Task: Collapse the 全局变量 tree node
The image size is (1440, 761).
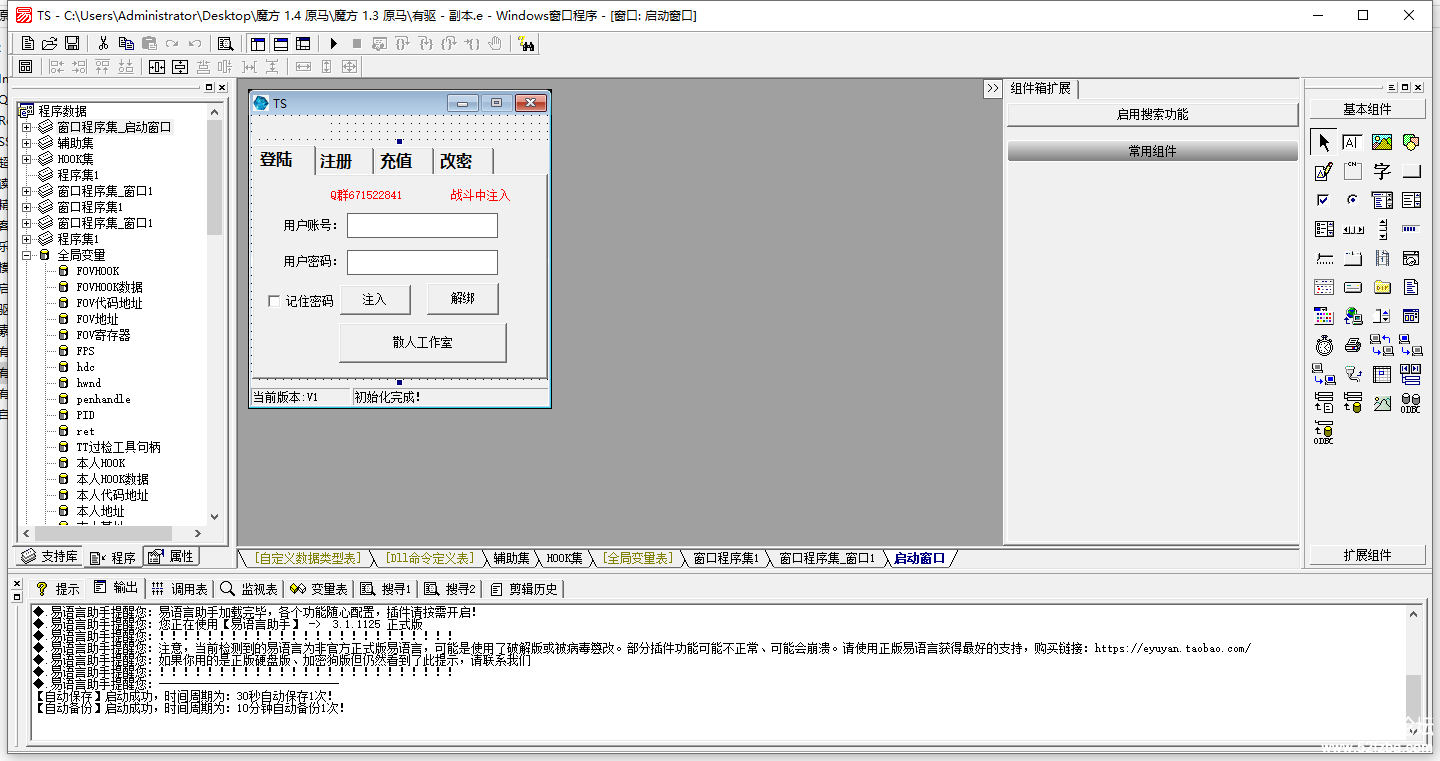Action: (x=27, y=255)
